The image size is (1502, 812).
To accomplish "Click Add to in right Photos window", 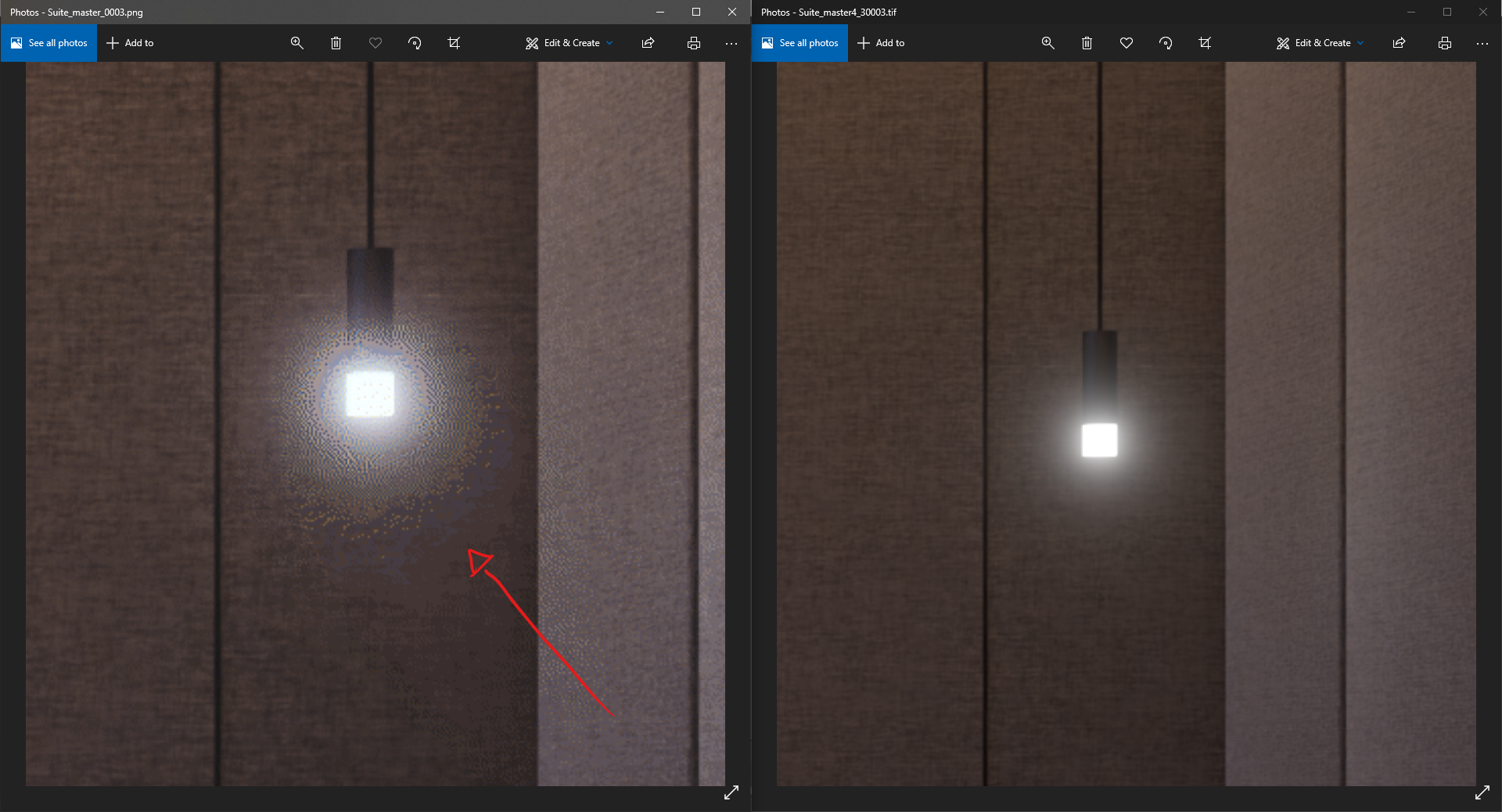I will (x=881, y=43).
